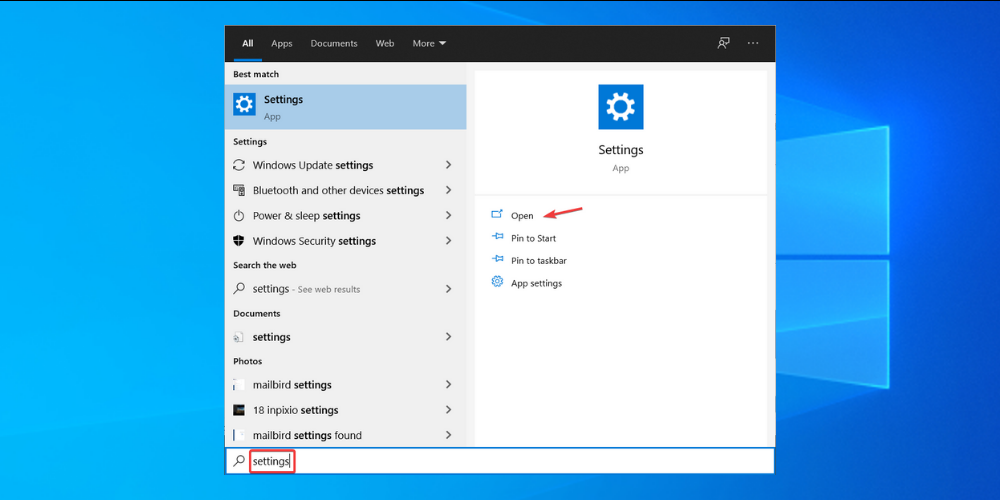The width and height of the screenshot is (1000, 500).
Task: Click the Bluetooth devices icon
Action: [239, 190]
